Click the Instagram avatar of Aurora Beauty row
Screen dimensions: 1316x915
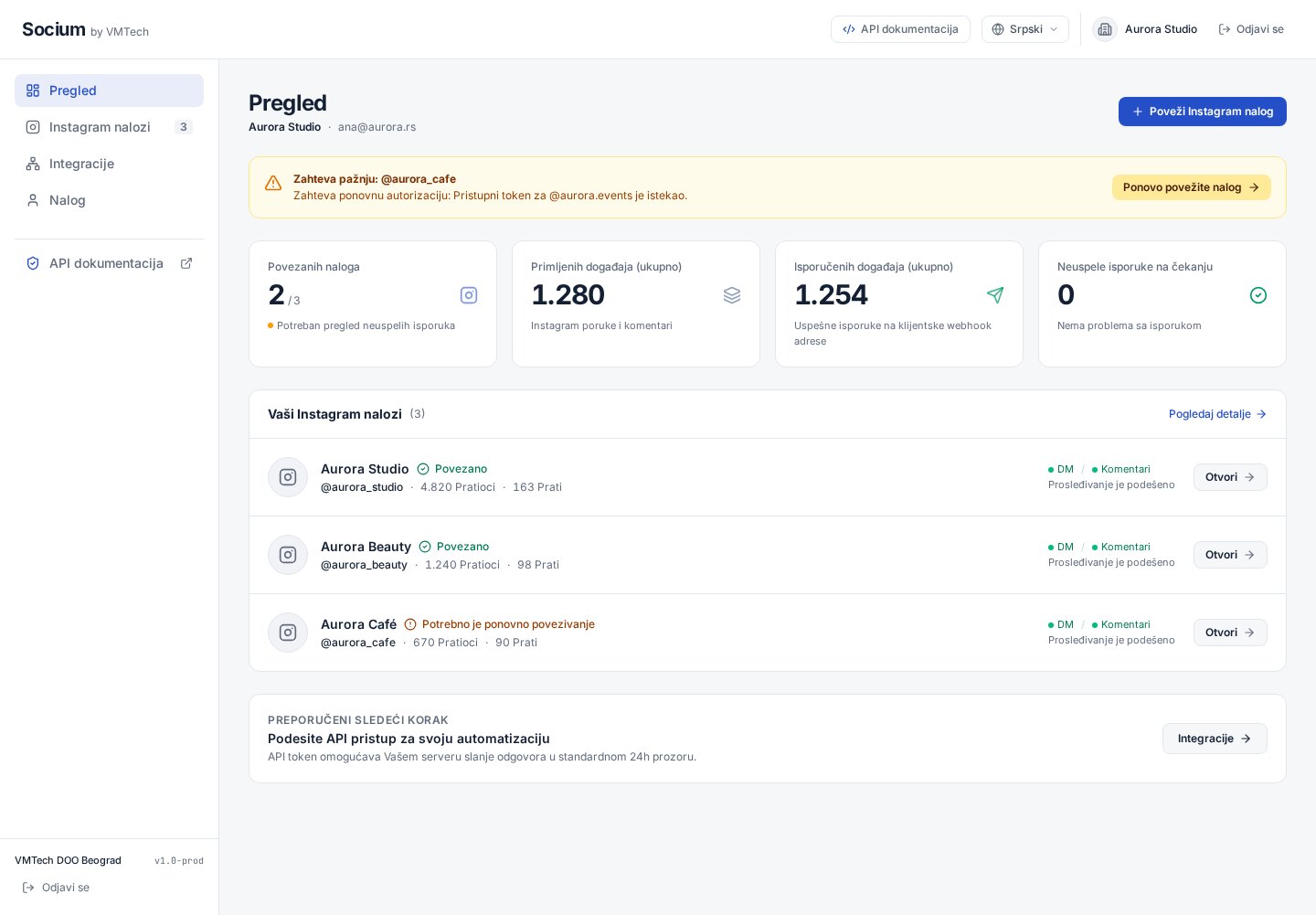[288, 555]
